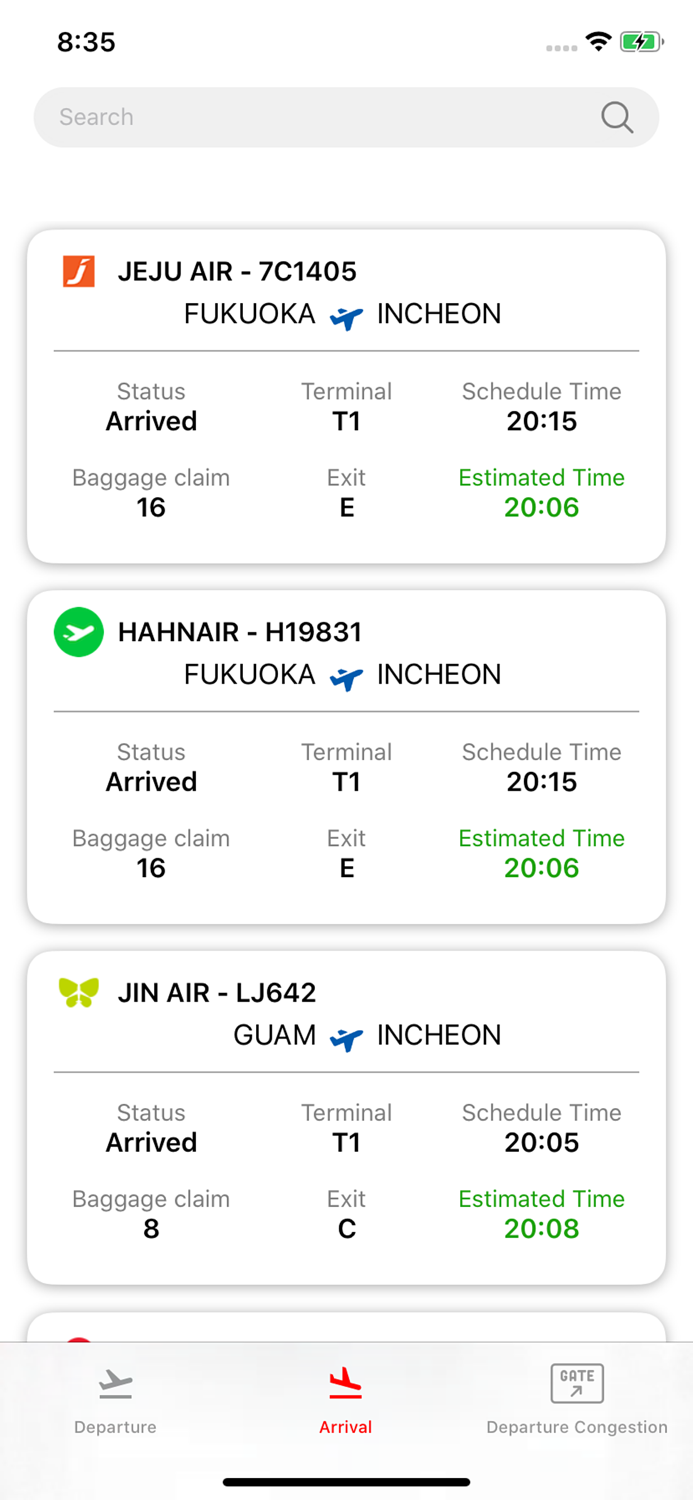Click the Jin Air butterfly logo

pyautogui.click(x=78, y=993)
